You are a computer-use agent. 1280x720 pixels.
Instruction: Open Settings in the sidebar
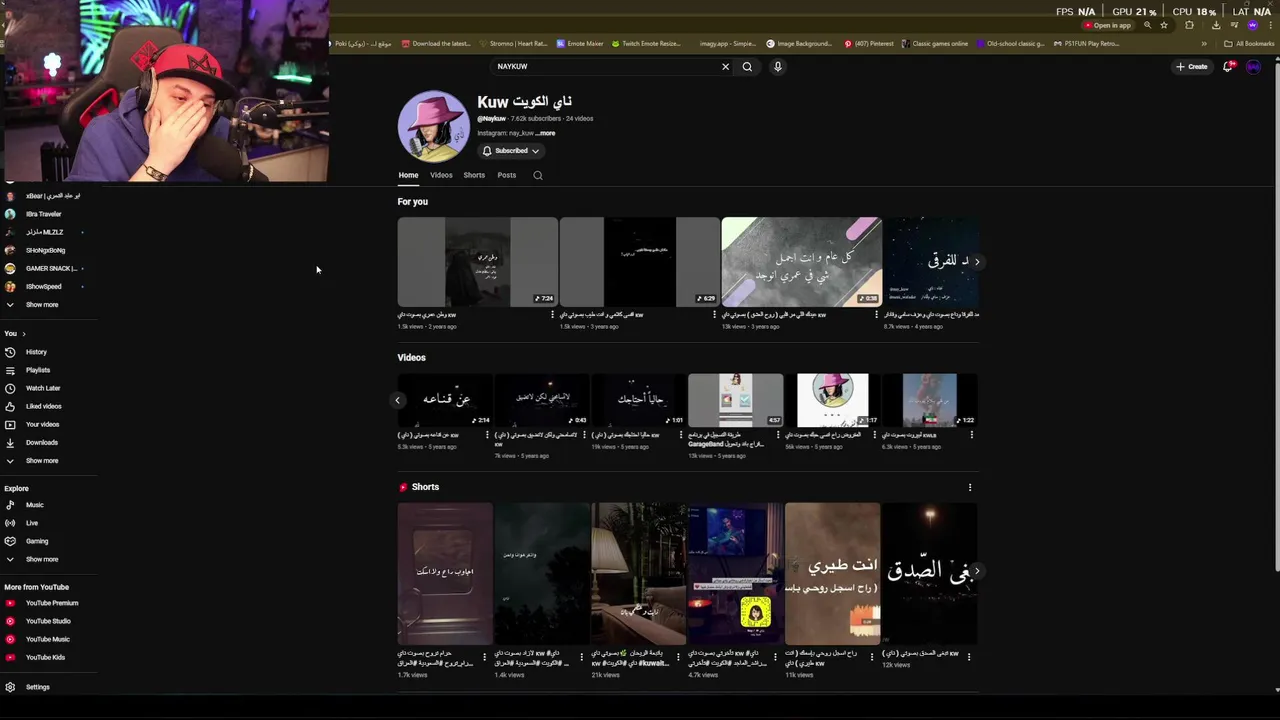[37, 687]
